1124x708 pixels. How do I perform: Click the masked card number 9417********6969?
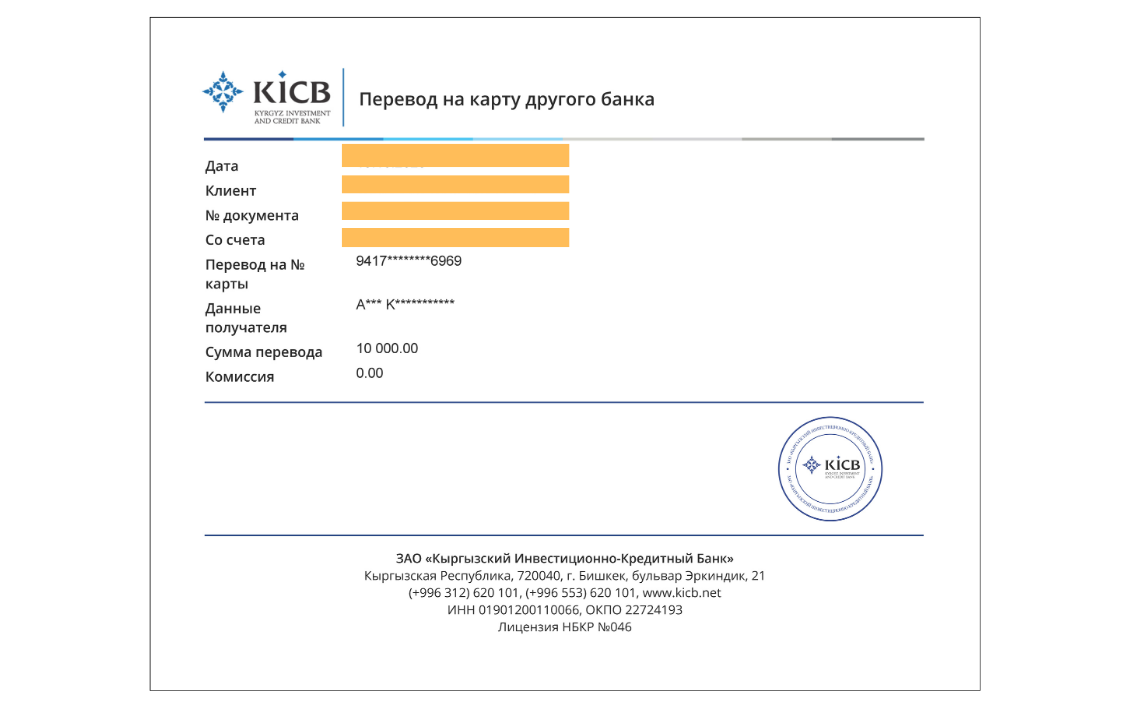[x=408, y=261]
